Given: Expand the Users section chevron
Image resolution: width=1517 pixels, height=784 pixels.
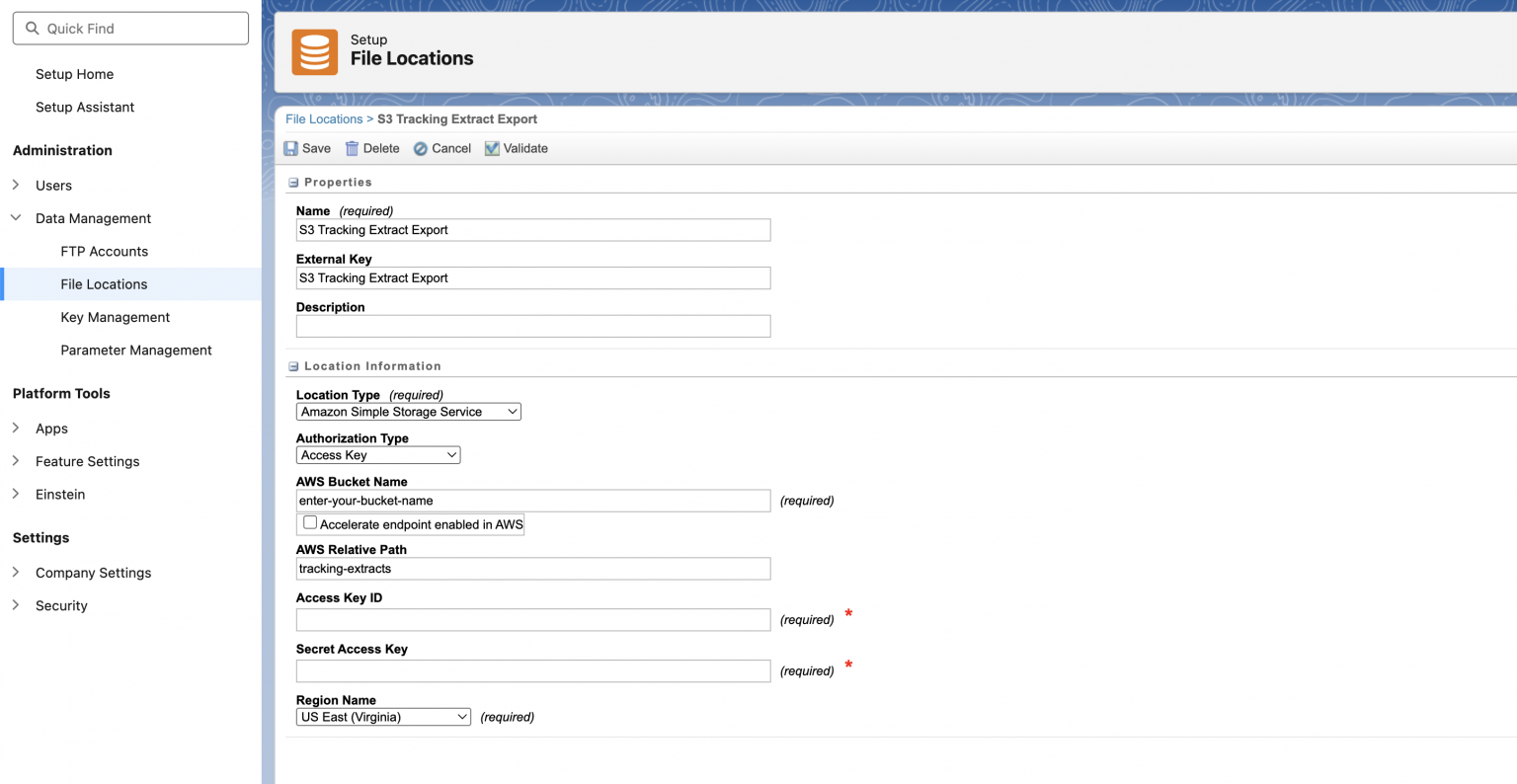Looking at the screenshot, I should pyautogui.click(x=16, y=185).
